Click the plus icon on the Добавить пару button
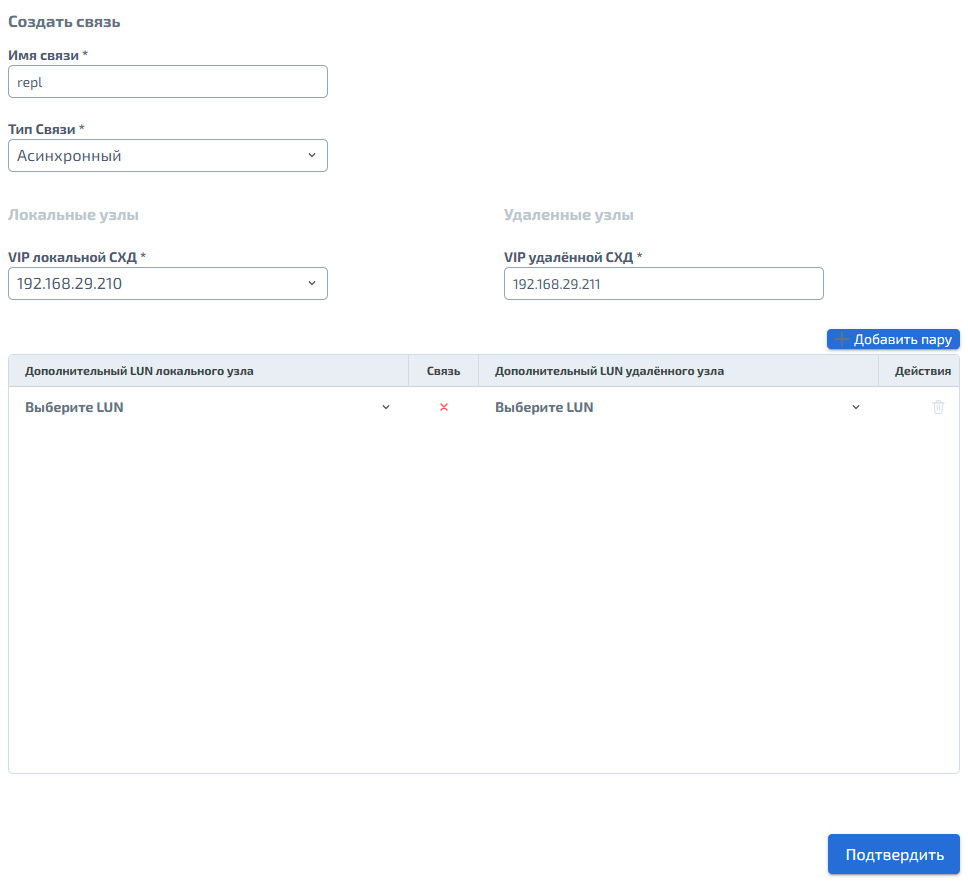The height and width of the screenshot is (887, 968). 841,339
